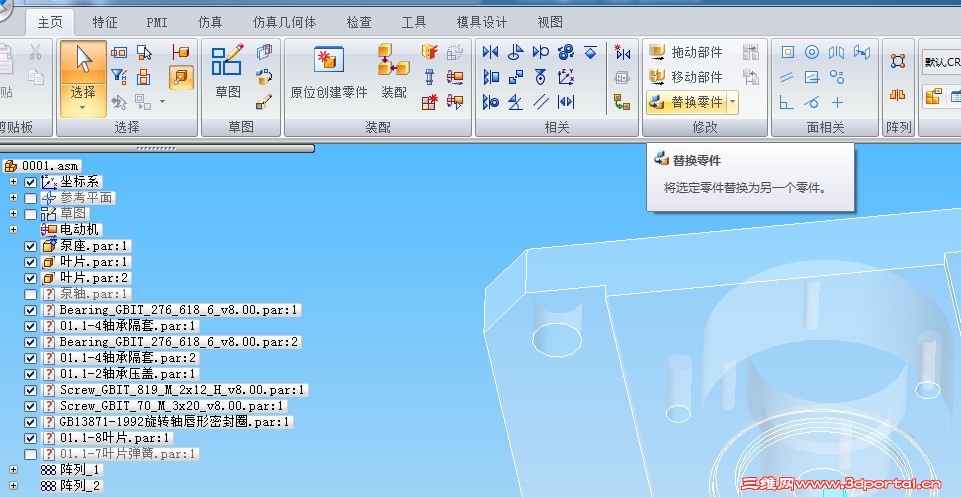
Task: Click the red-star mate icon beside the divider
Action: click(x=622, y=52)
